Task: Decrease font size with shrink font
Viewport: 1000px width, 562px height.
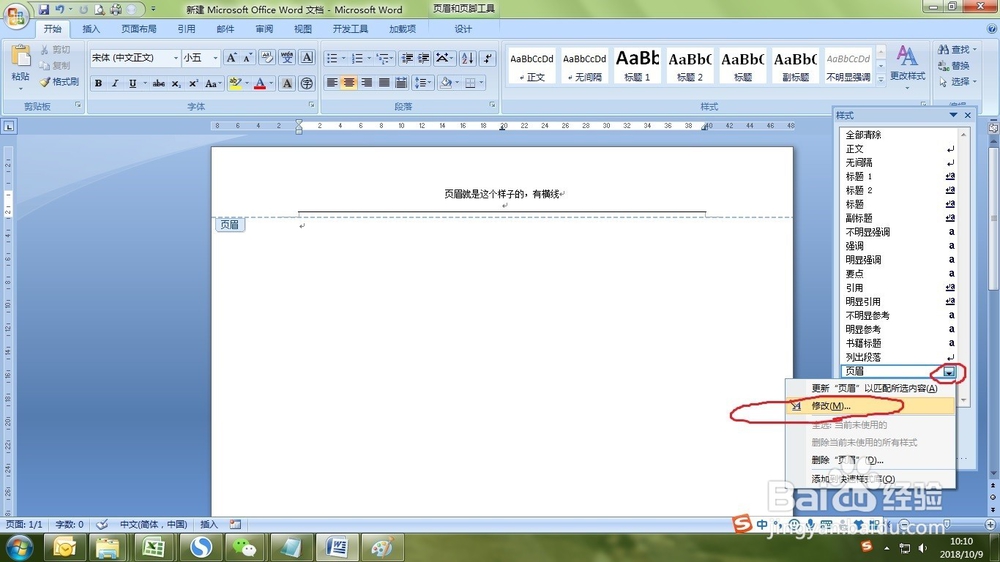Action: point(248,58)
